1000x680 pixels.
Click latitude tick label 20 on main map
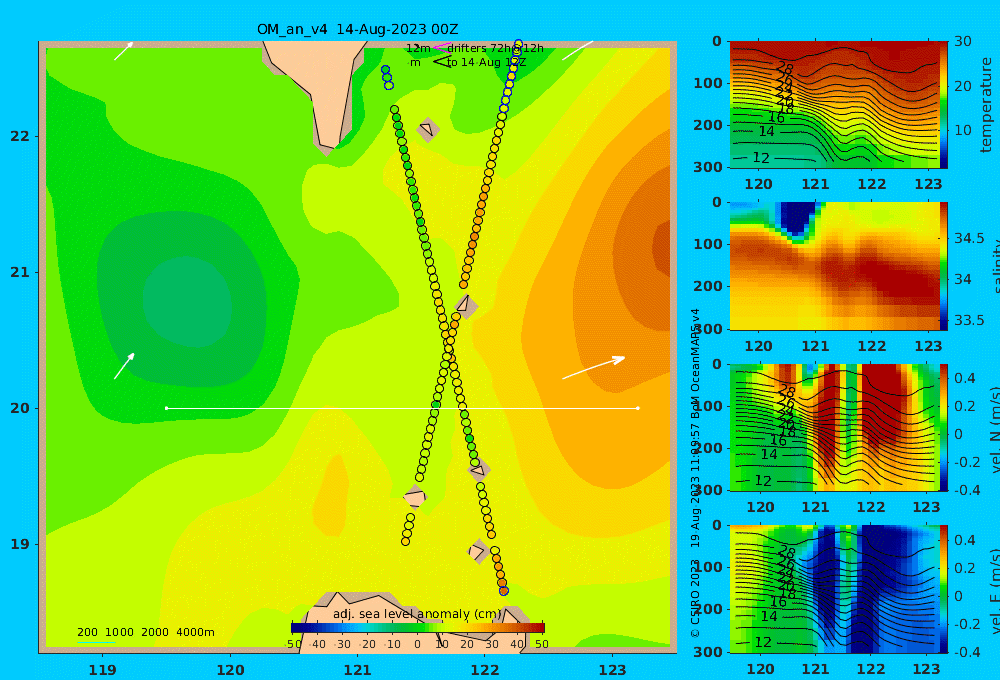20,408
